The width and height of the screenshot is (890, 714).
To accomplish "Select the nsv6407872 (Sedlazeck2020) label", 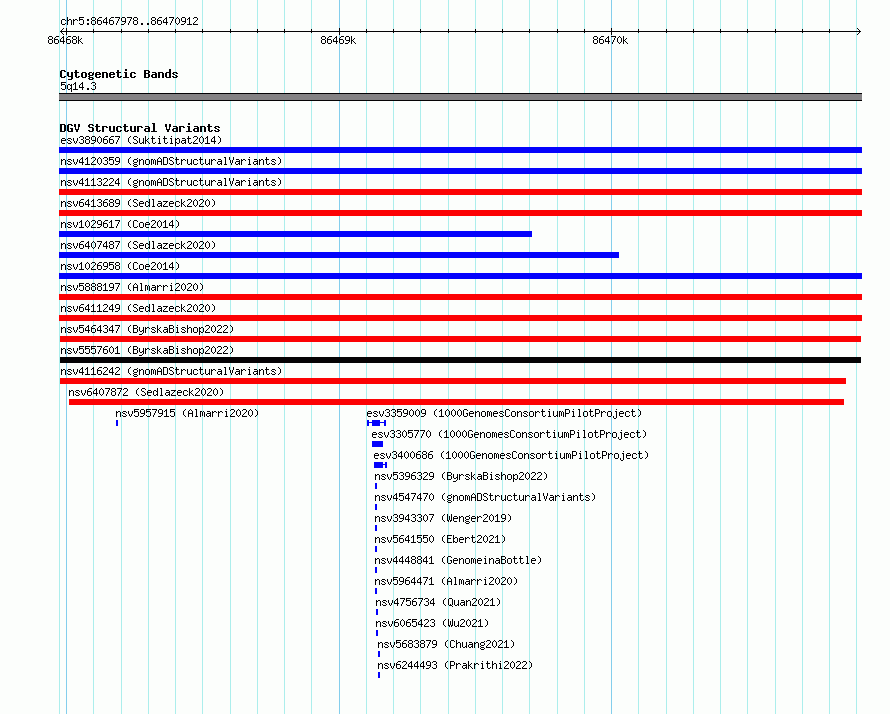I will (146, 392).
